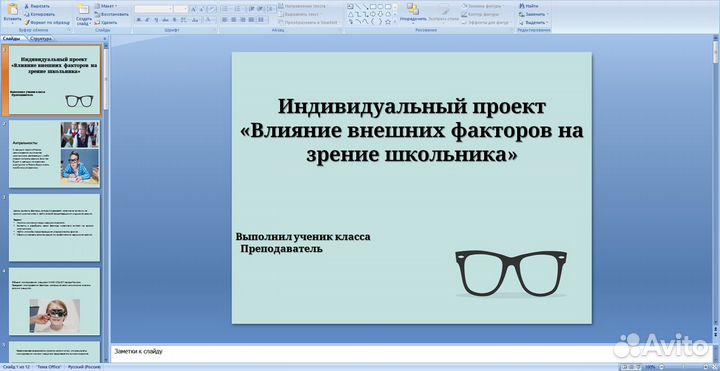Image resolution: width=720 pixels, height=371 pixels.
Task: Switch to the Слайды tab
Action: pos(11,39)
